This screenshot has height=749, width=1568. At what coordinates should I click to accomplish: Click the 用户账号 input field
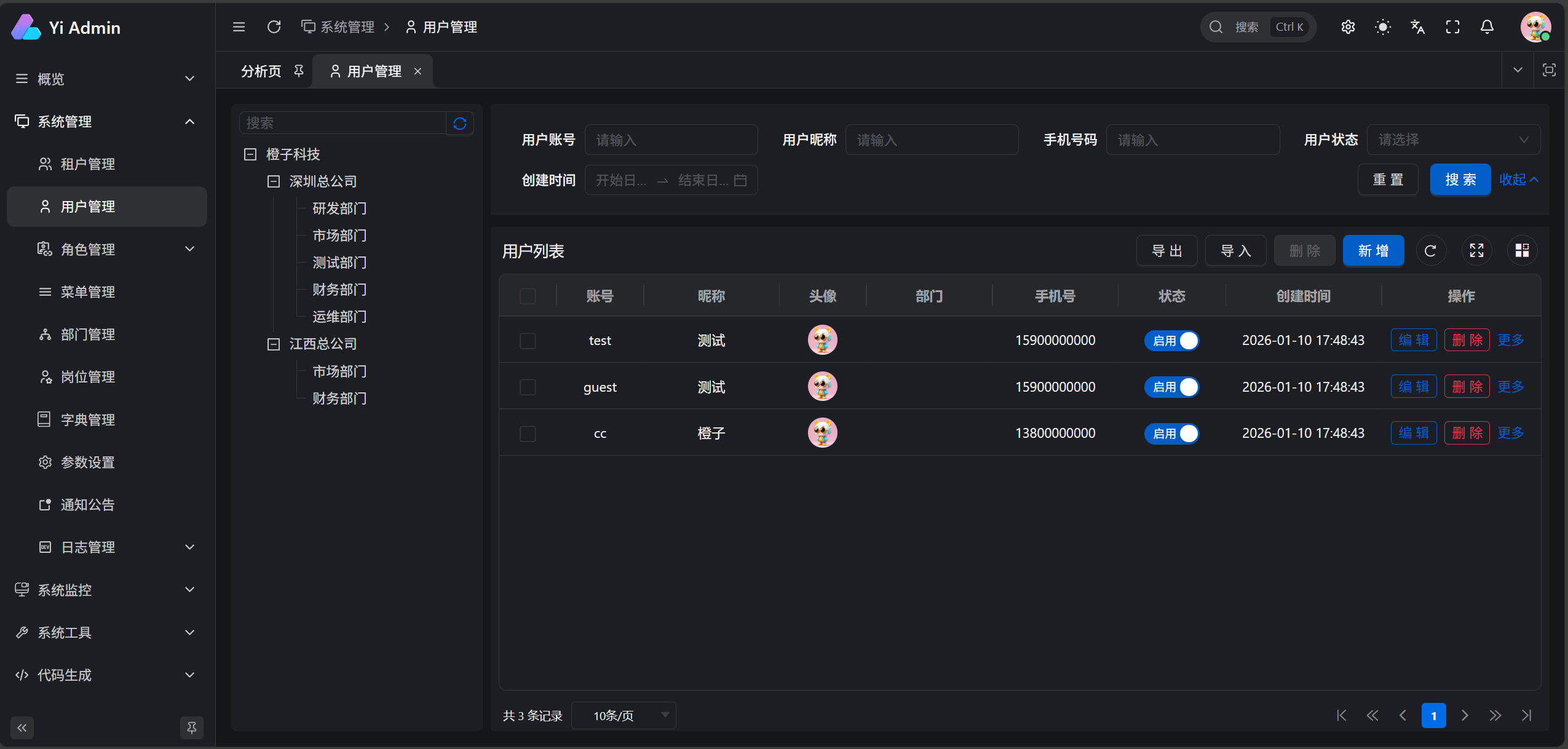pyautogui.click(x=670, y=140)
